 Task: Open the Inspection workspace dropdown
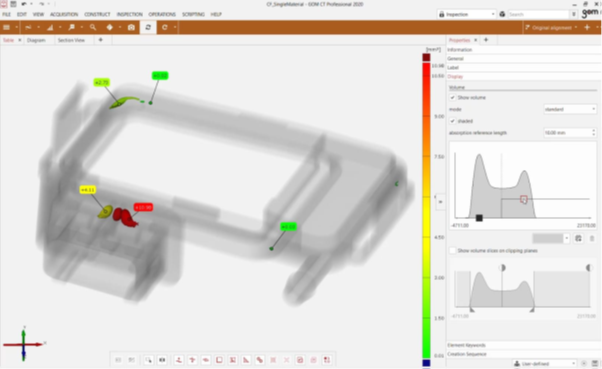pos(467,14)
